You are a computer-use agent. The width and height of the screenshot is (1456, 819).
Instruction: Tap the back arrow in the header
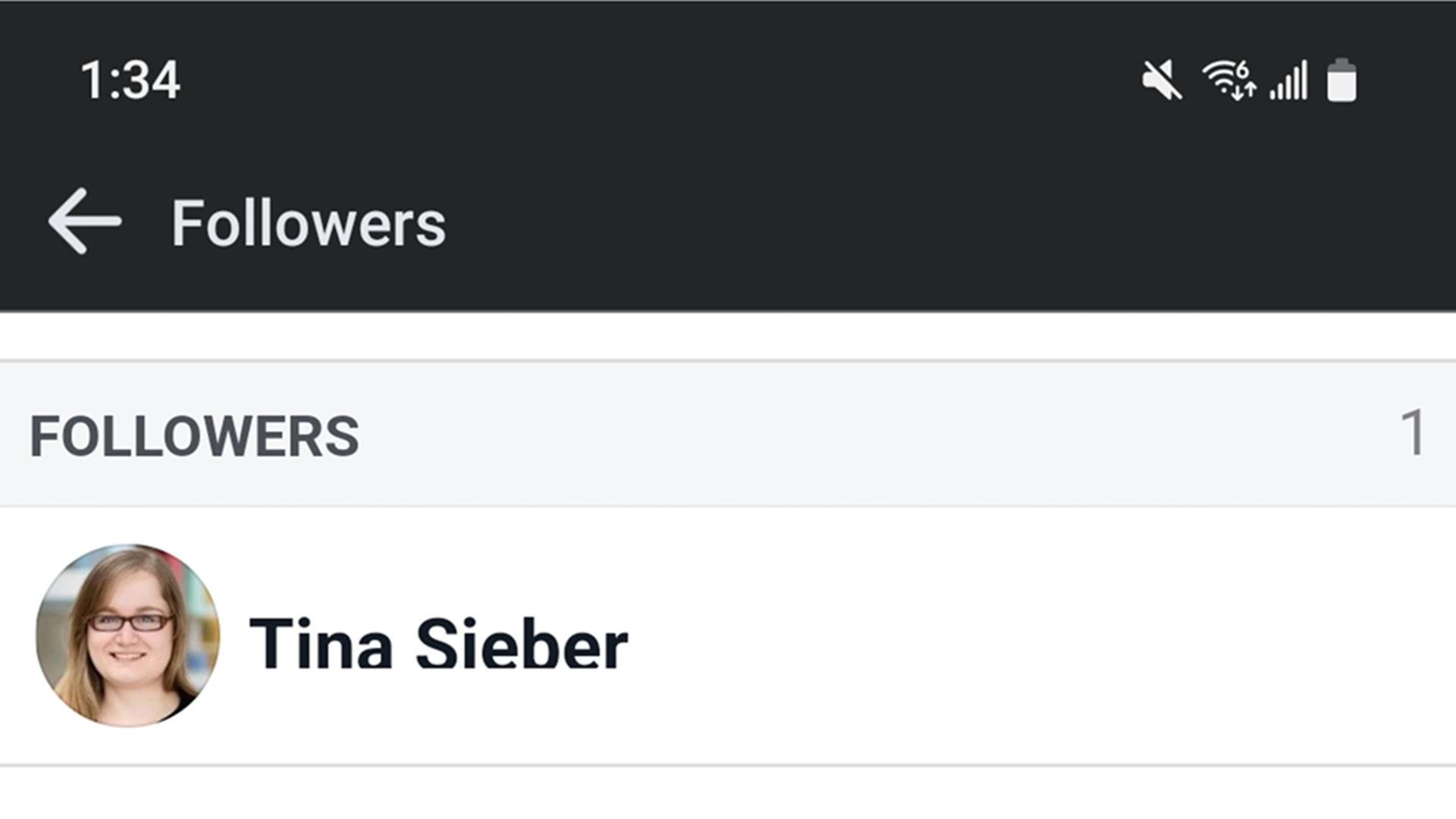[x=84, y=221]
